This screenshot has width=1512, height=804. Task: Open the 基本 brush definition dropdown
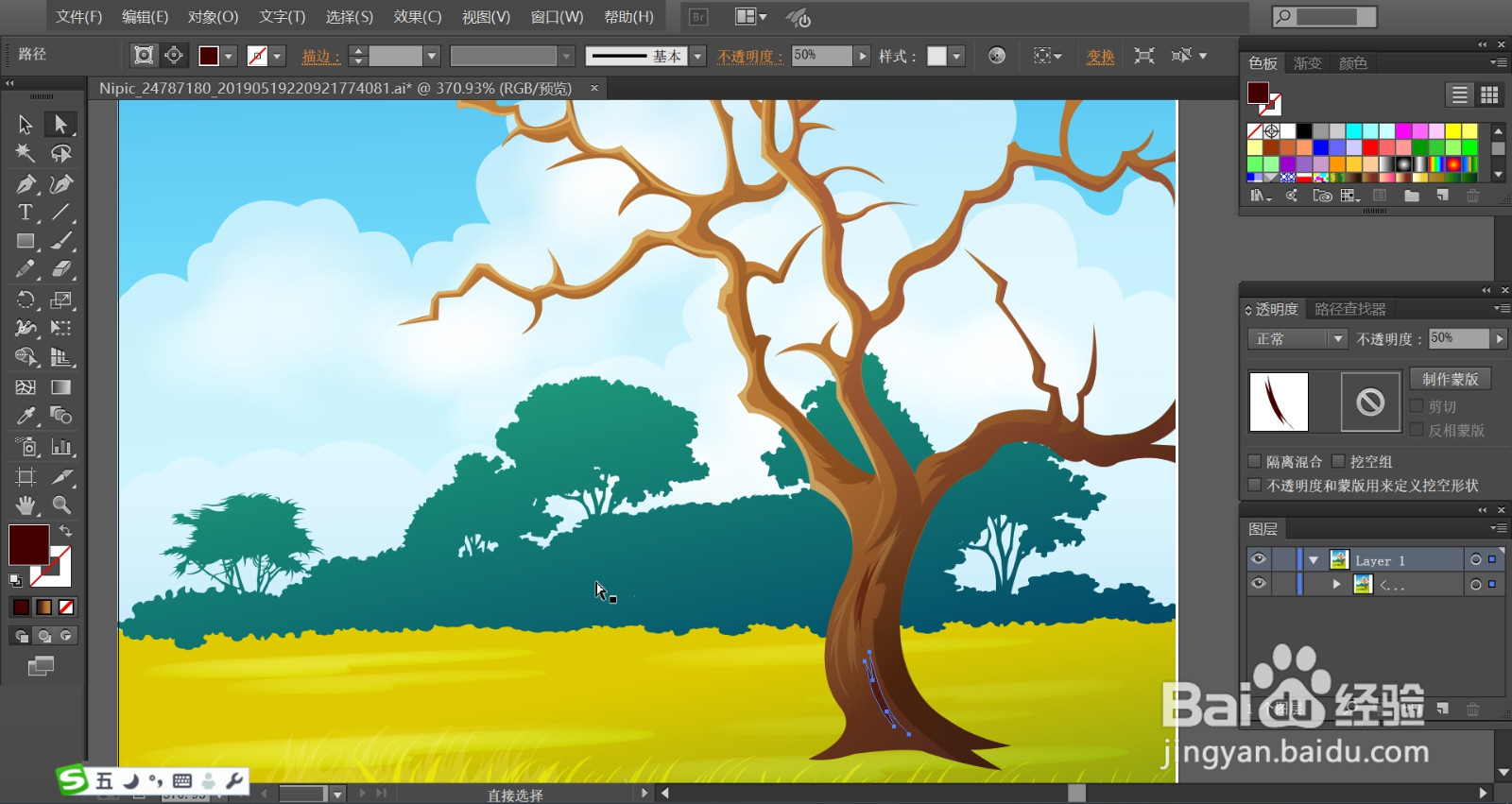pos(697,56)
